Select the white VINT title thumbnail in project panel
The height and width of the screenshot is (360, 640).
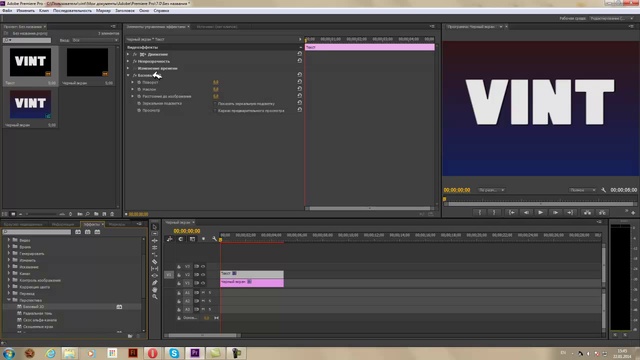(x=31, y=62)
